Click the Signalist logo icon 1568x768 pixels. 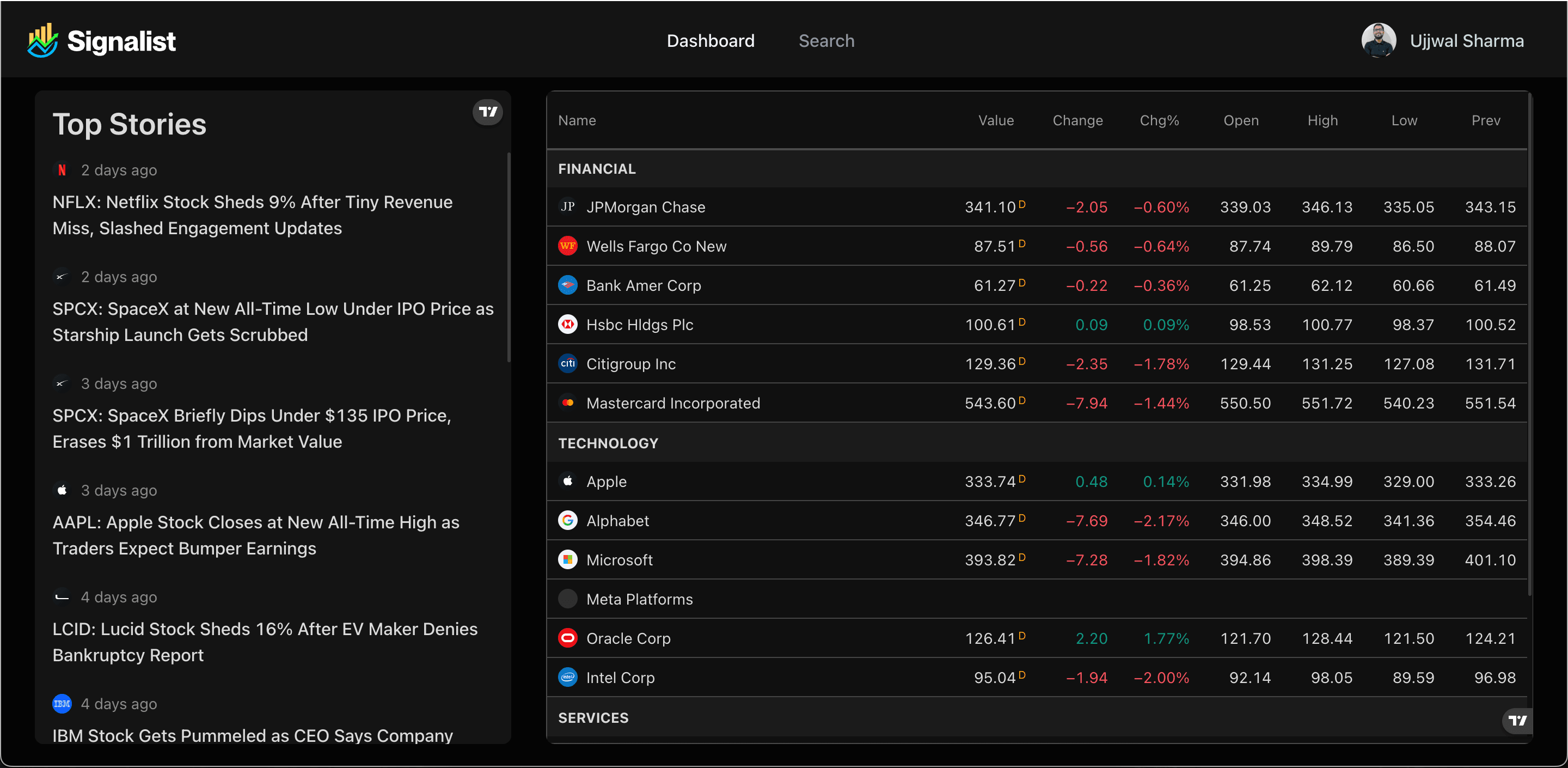(x=42, y=40)
